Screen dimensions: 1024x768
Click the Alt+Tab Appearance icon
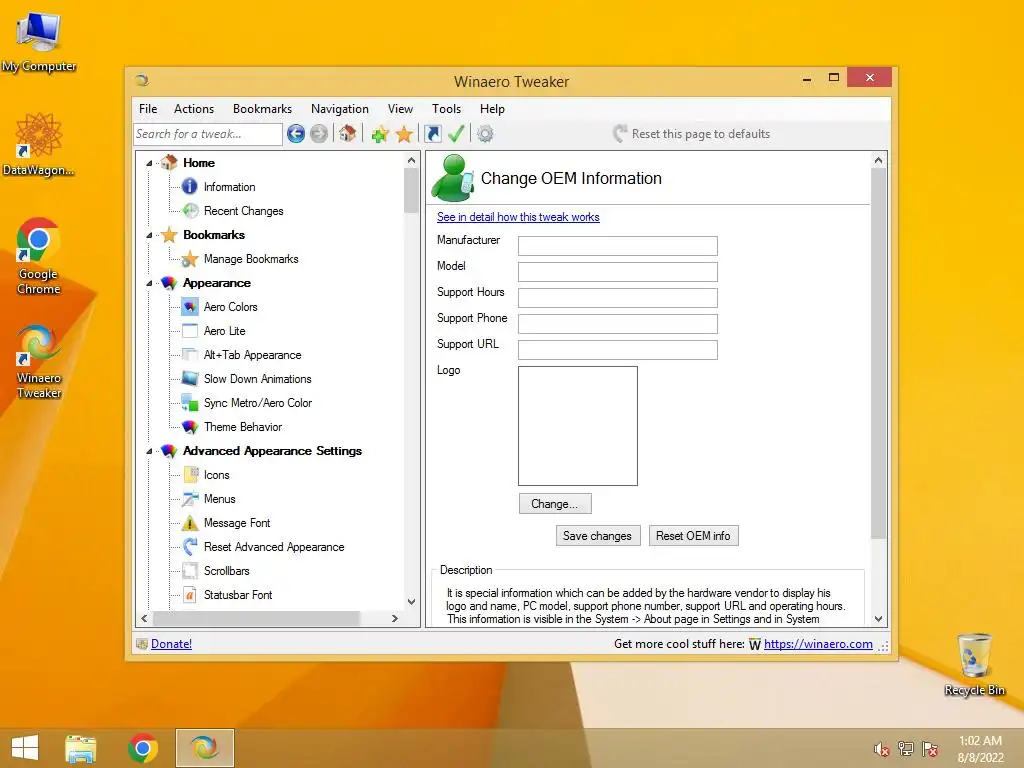(x=190, y=355)
